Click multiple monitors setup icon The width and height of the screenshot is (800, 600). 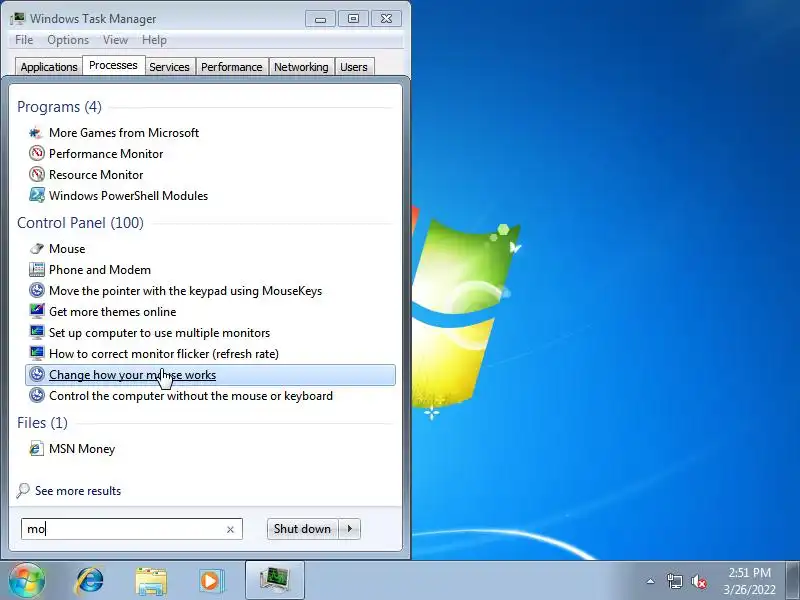pos(36,332)
